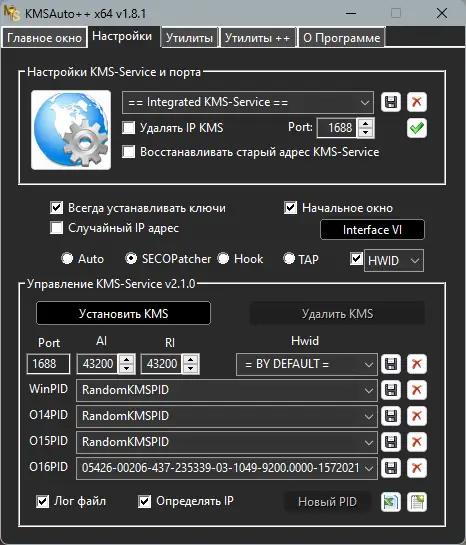Open the Excel-style export icon near Новый PID
Screen dimensions: 466x545
click(391, 502)
